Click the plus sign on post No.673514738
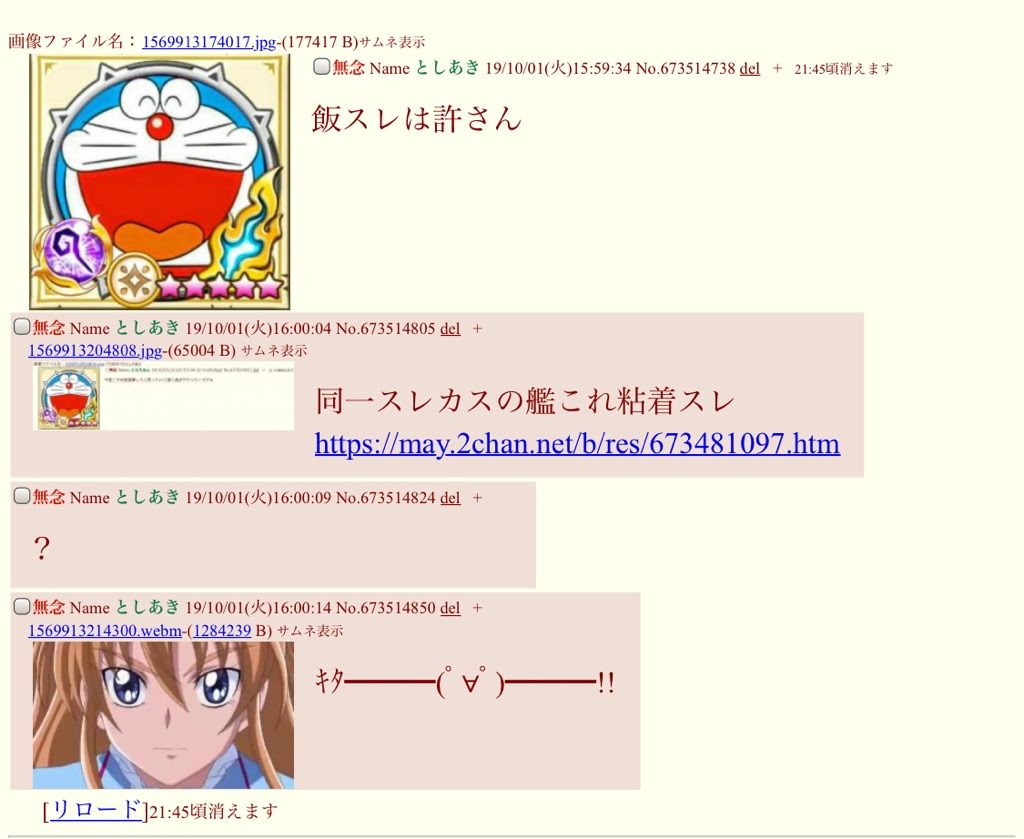 tap(776, 69)
